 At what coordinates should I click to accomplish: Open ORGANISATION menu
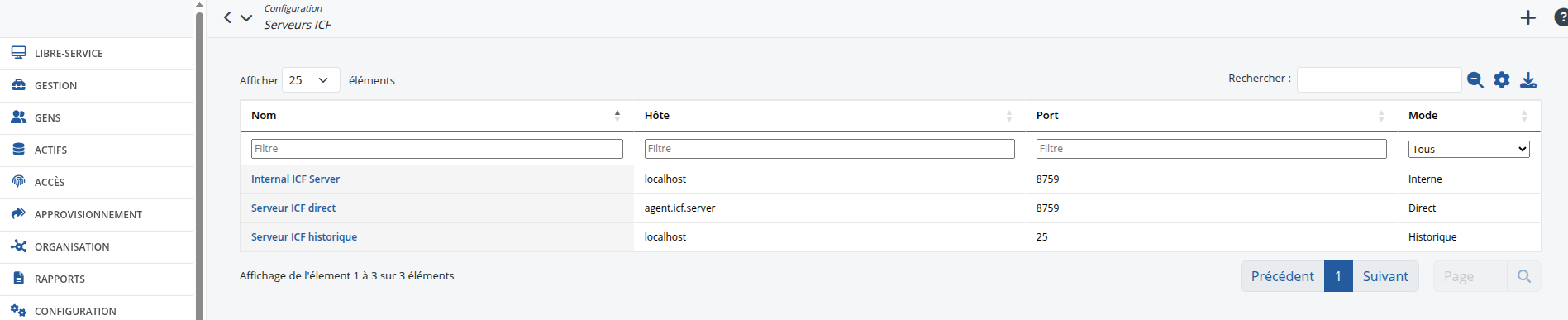[72, 246]
